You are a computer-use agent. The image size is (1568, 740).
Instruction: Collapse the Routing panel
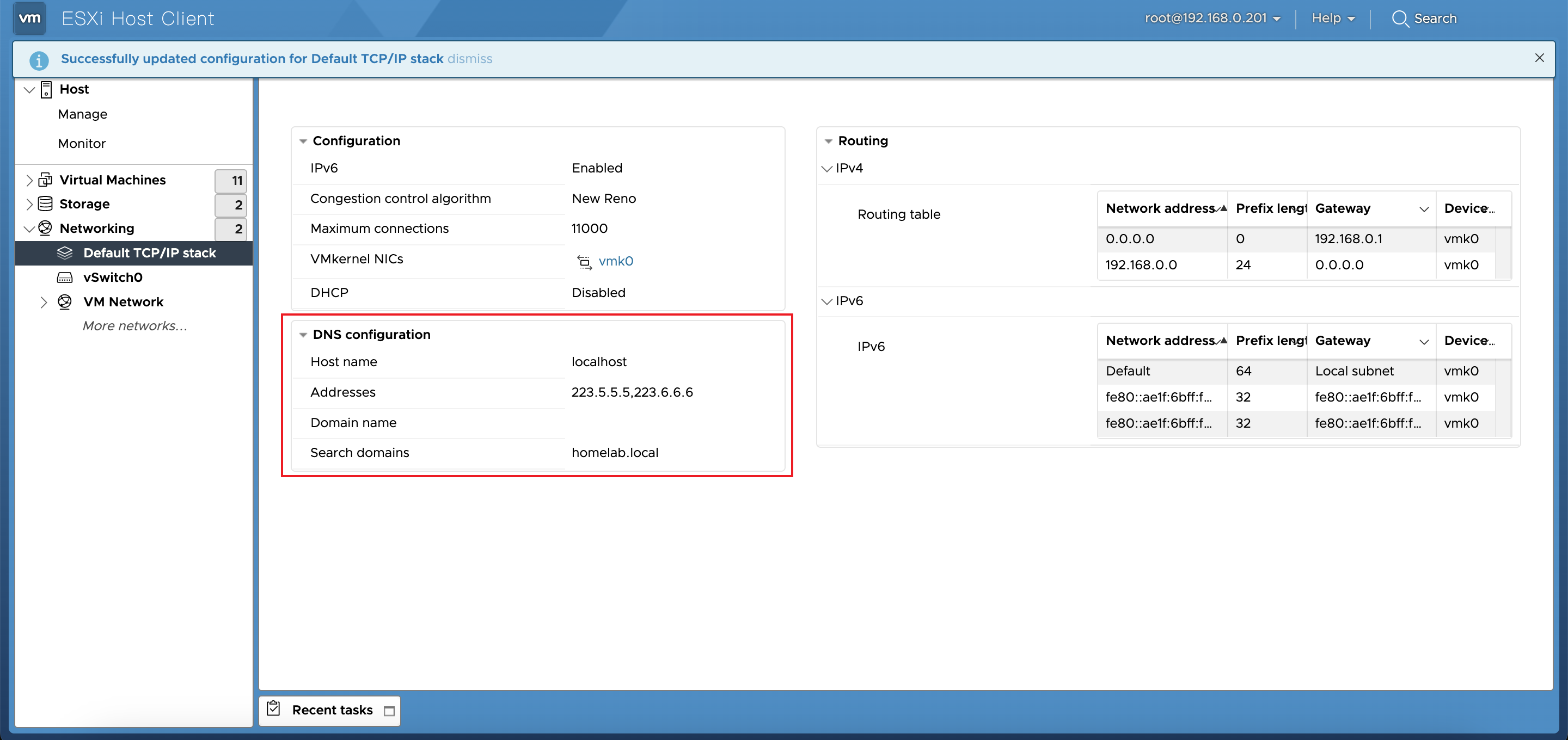pos(829,141)
